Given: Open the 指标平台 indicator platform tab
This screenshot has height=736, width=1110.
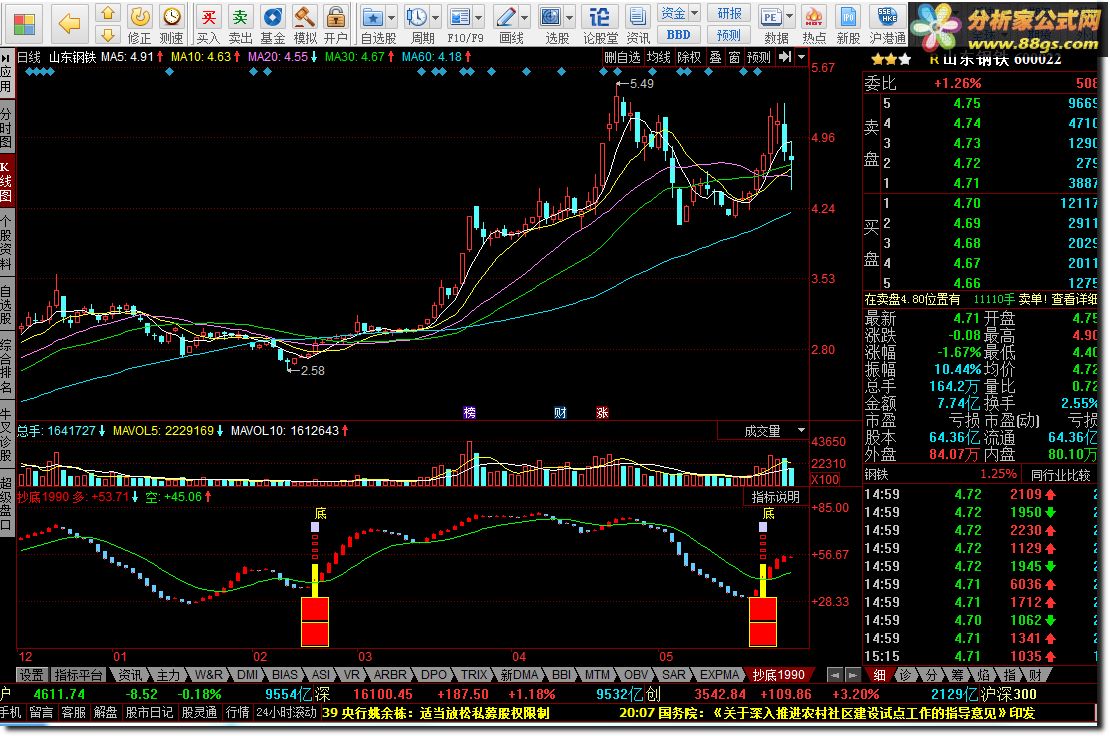Looking at the screenshot, I should pos(79,675).
